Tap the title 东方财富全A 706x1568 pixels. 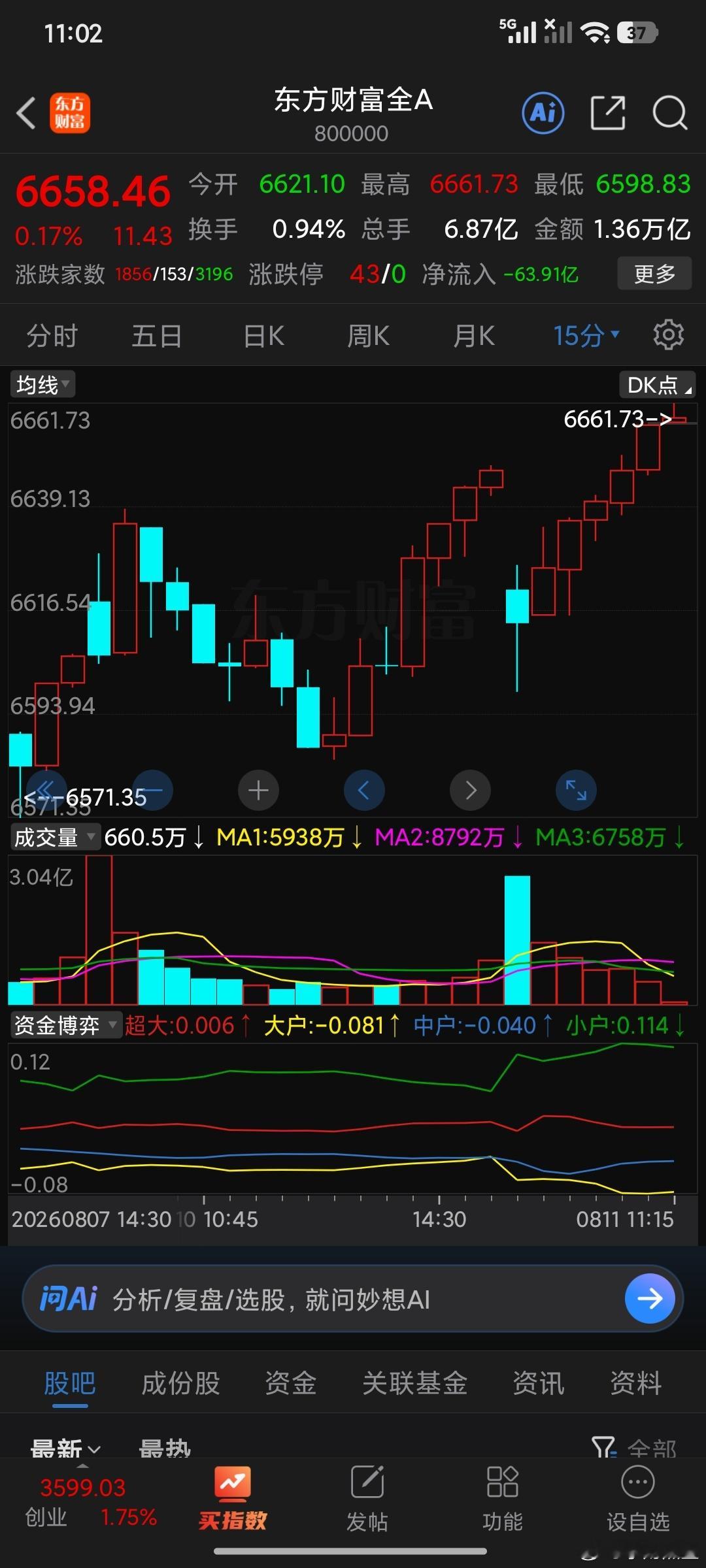353,100
